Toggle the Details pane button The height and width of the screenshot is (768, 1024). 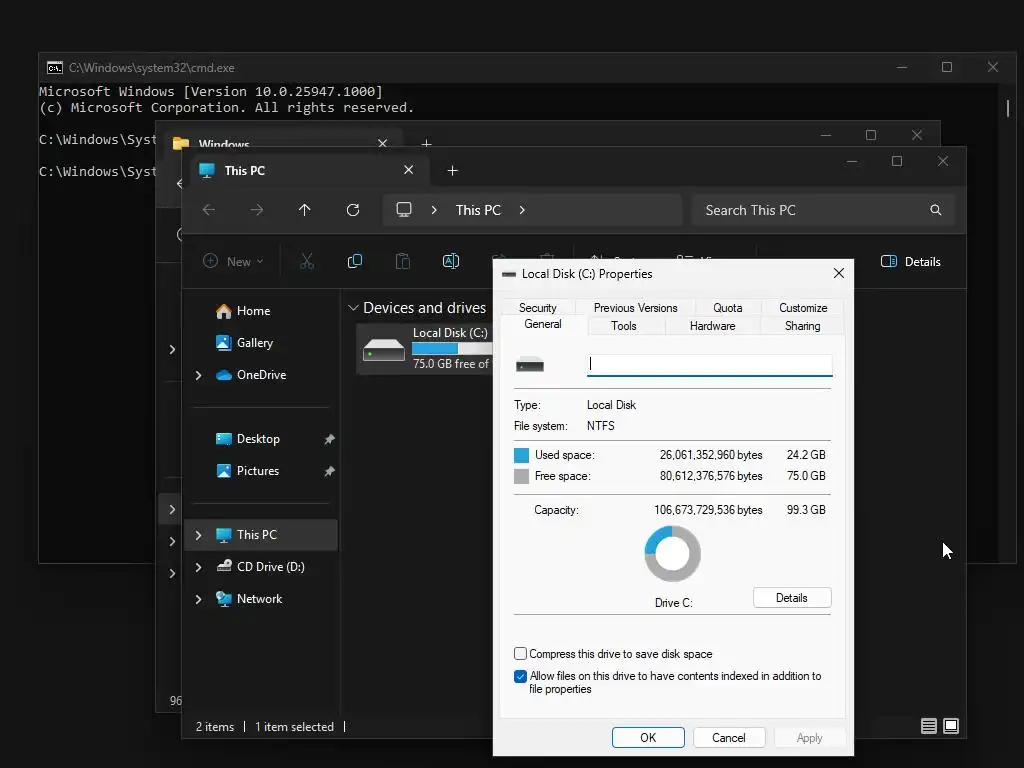point(910,261)
